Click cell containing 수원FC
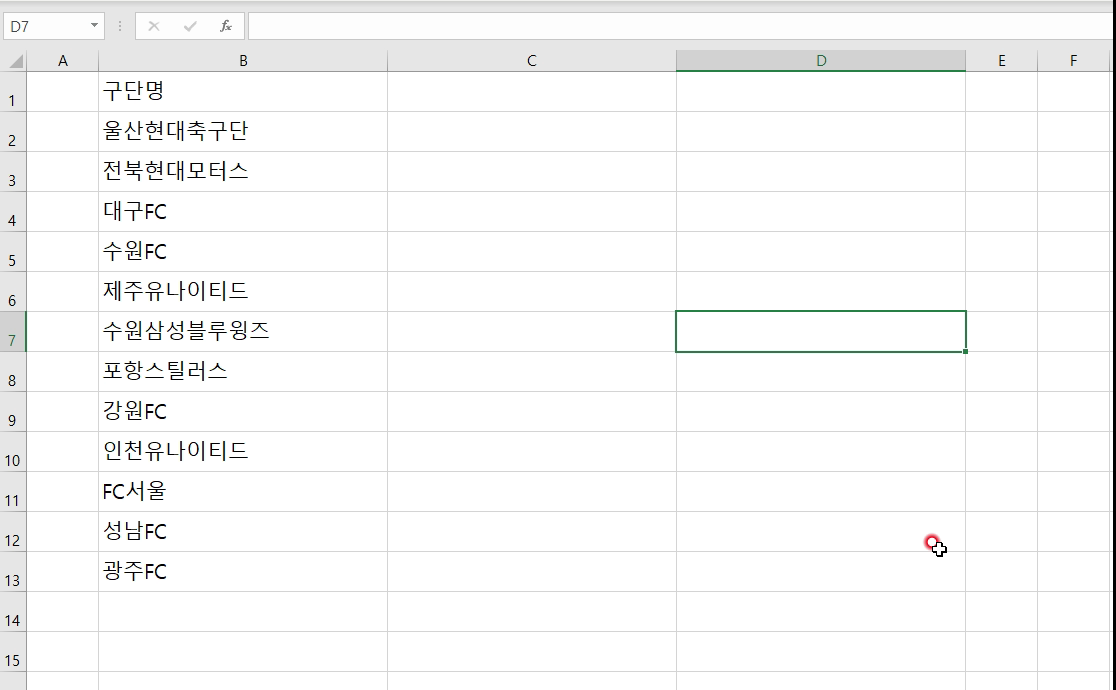Viewport: 1116px width, 690px height. [x=243, y=251]
